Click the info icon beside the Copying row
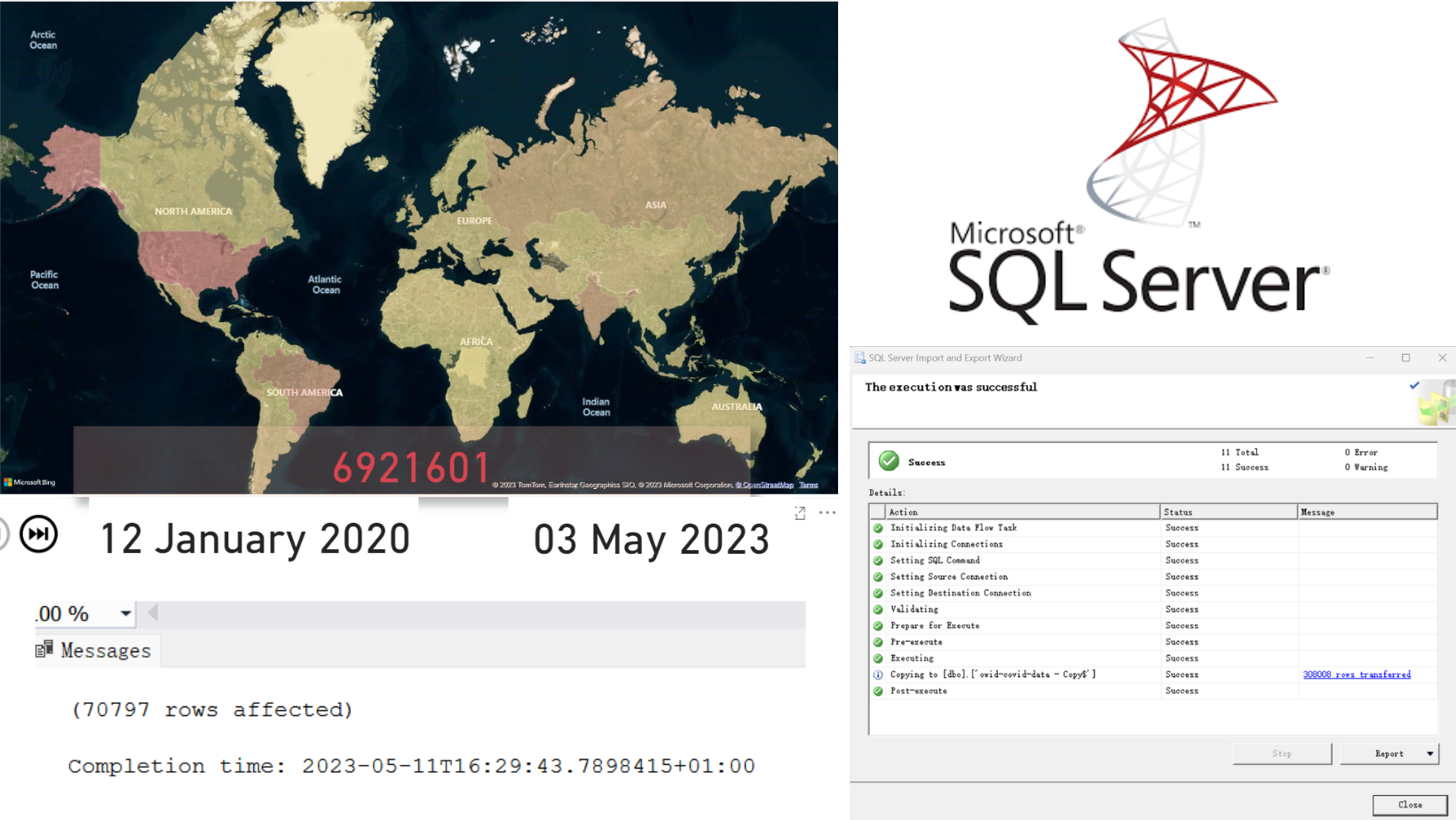Viewport: 1456px width, 820px height. coord(878,675)
